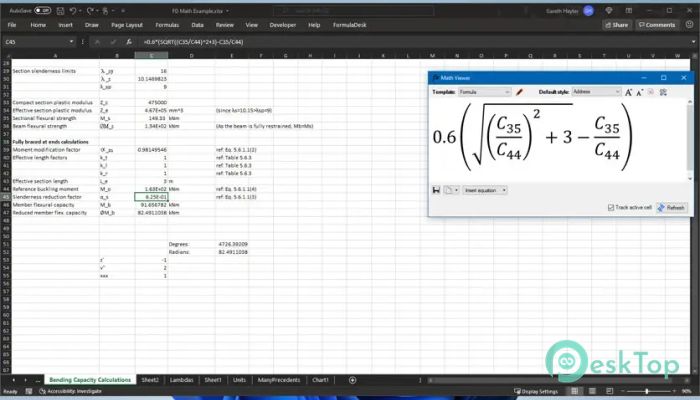
Task: Click the Undo arrow icon
Action: [72, 10]
